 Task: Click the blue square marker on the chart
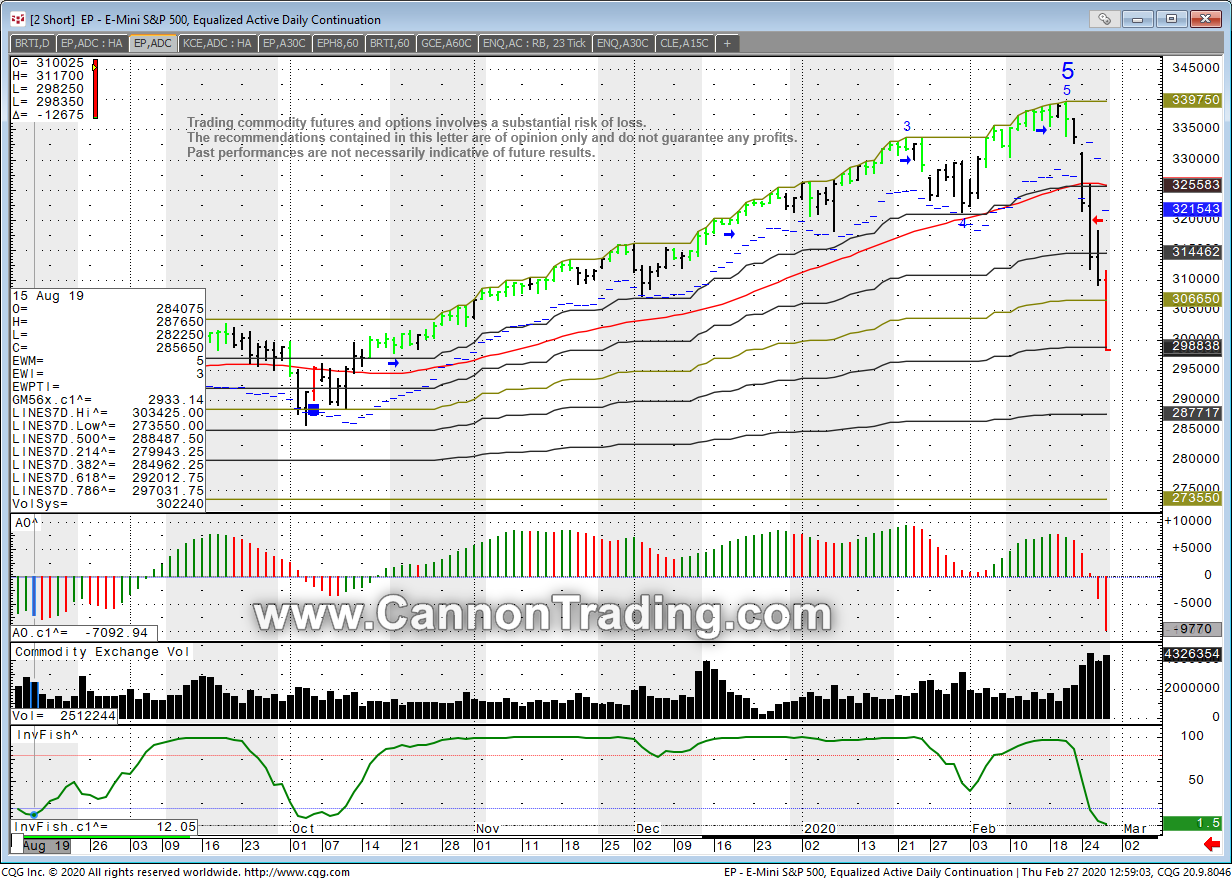click(313, 409)
